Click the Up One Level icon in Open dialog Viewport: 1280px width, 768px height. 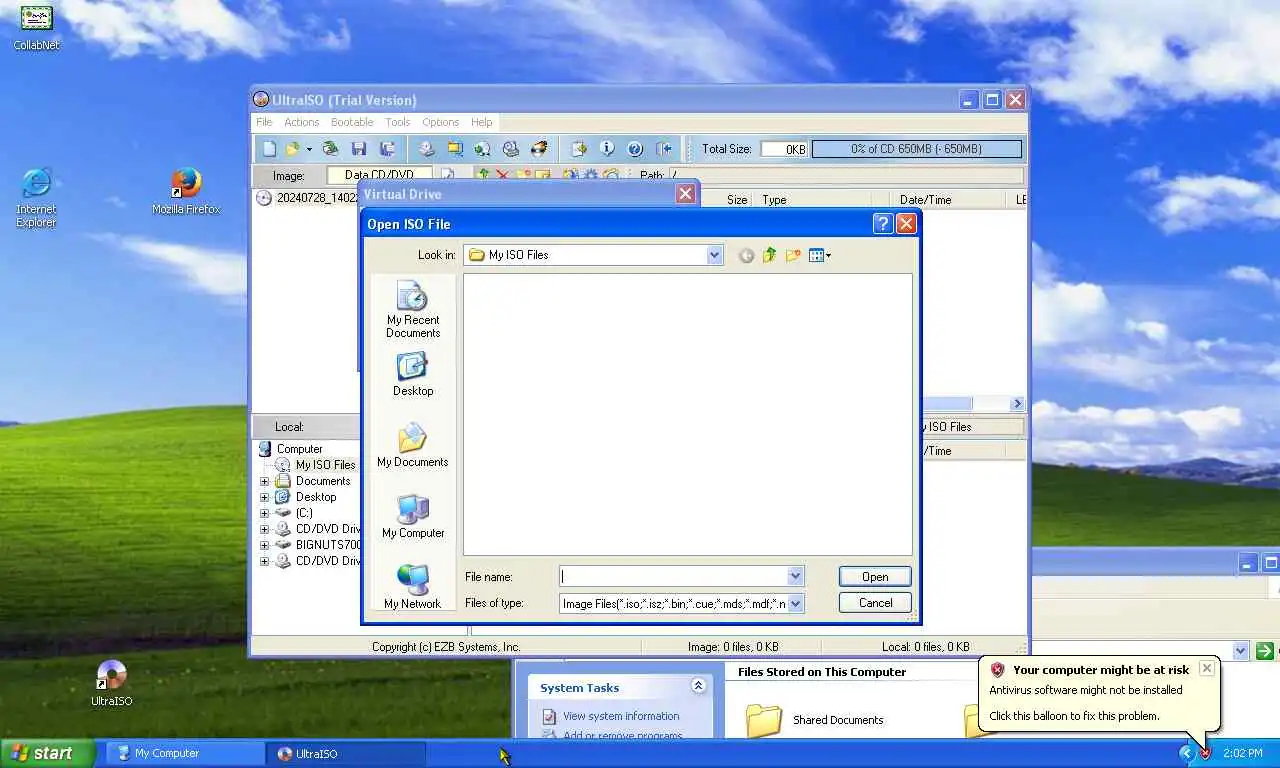pos(769,255)
